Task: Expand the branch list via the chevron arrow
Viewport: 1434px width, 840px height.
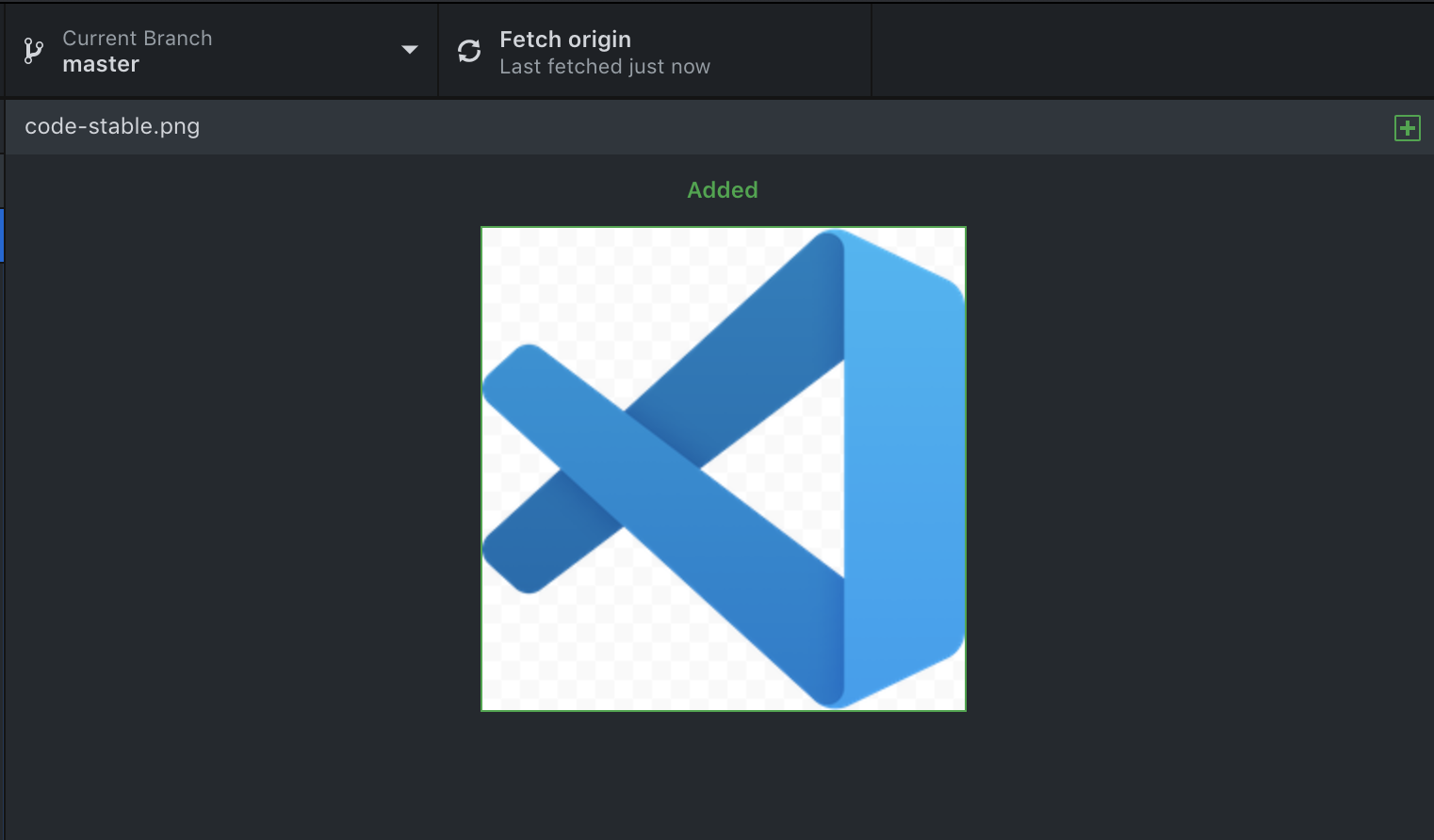Action: [409, 50]
